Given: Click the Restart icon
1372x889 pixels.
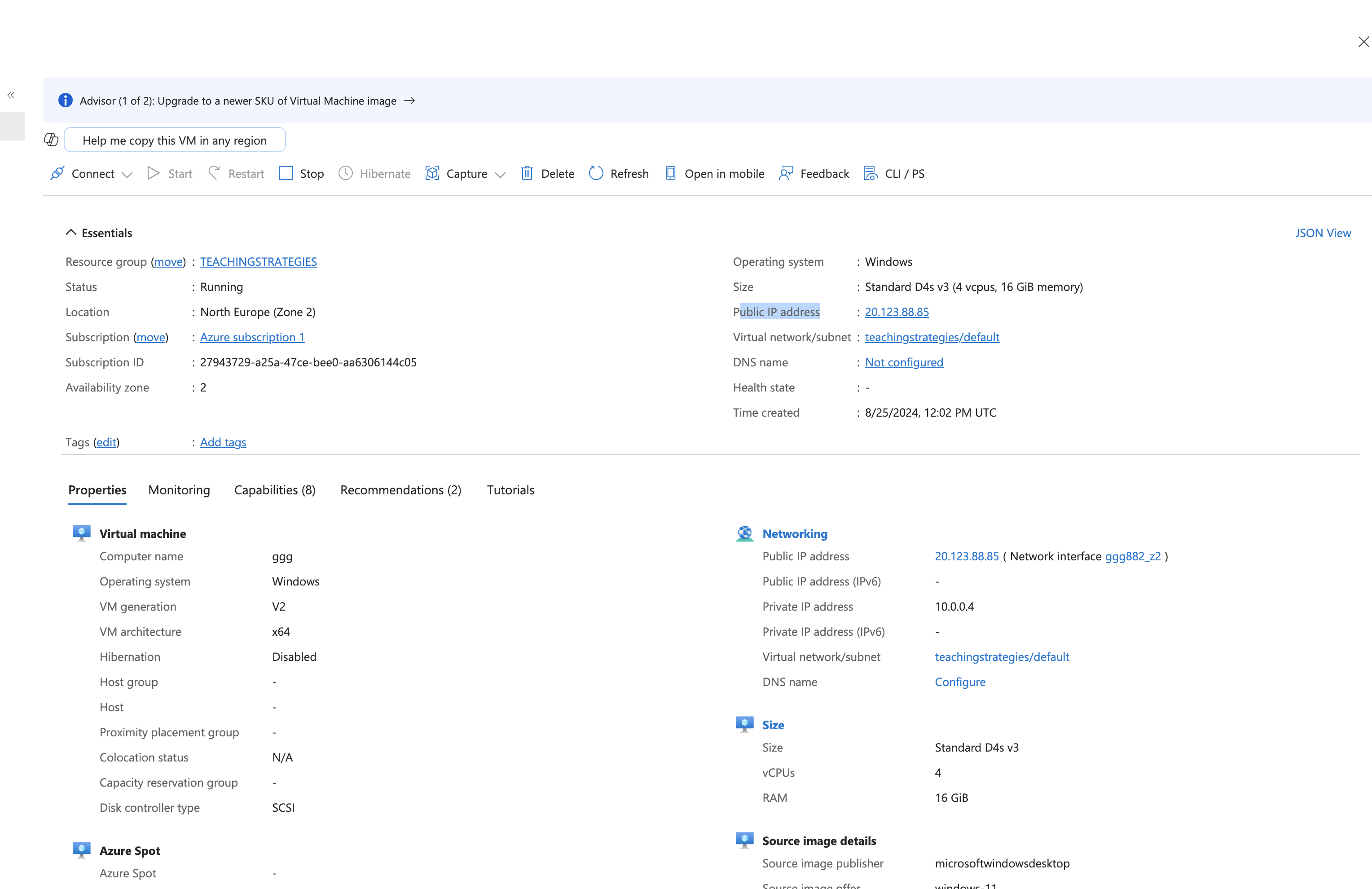Looking at the screenshot, I should [214, 173].
